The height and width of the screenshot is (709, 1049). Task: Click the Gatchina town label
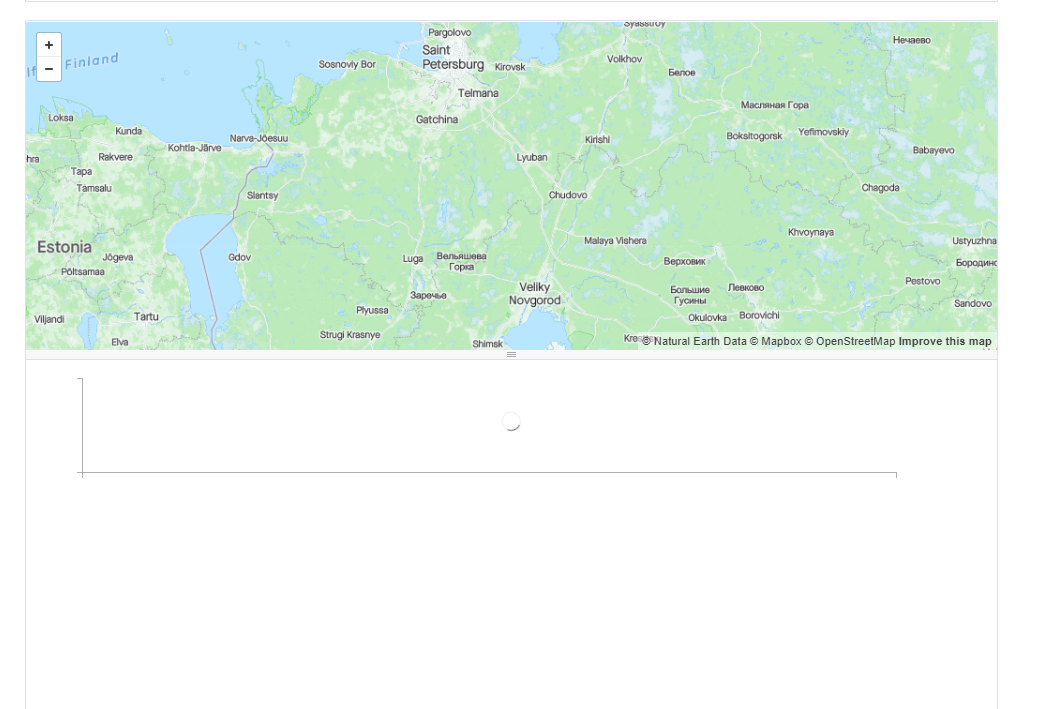[x=437, y=119]
